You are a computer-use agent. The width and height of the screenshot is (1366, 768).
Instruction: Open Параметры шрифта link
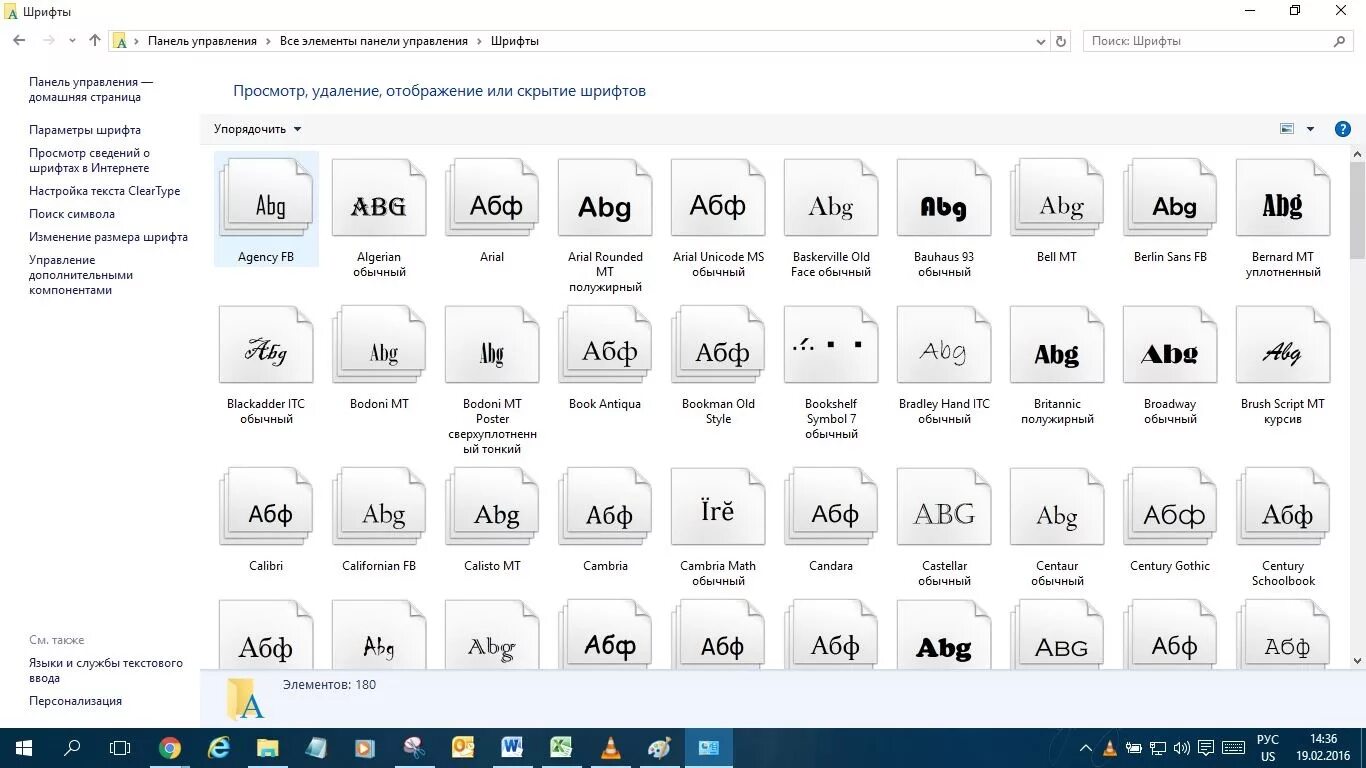pos(85,130)
